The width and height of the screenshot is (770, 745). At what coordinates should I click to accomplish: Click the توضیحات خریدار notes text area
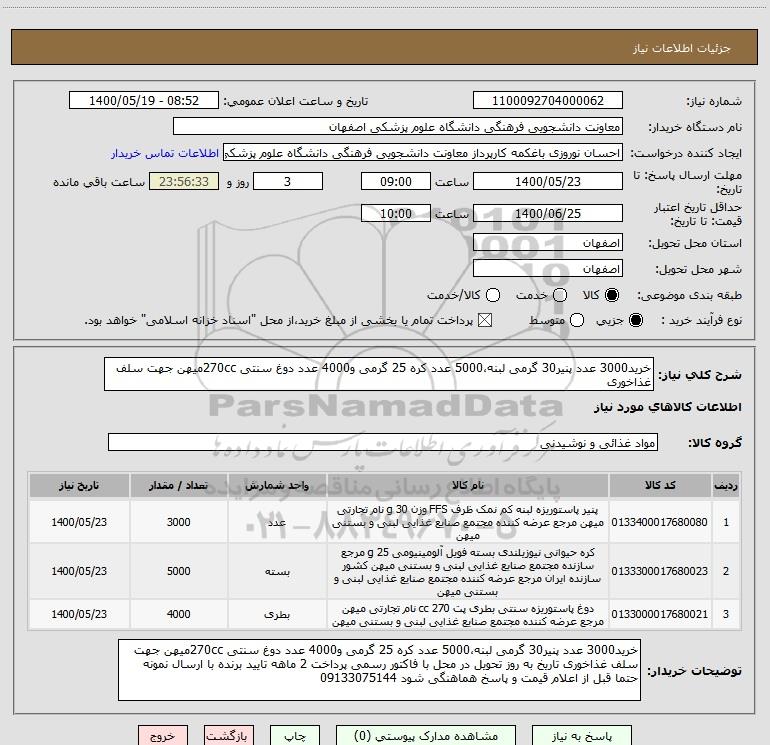coord(379,670)
